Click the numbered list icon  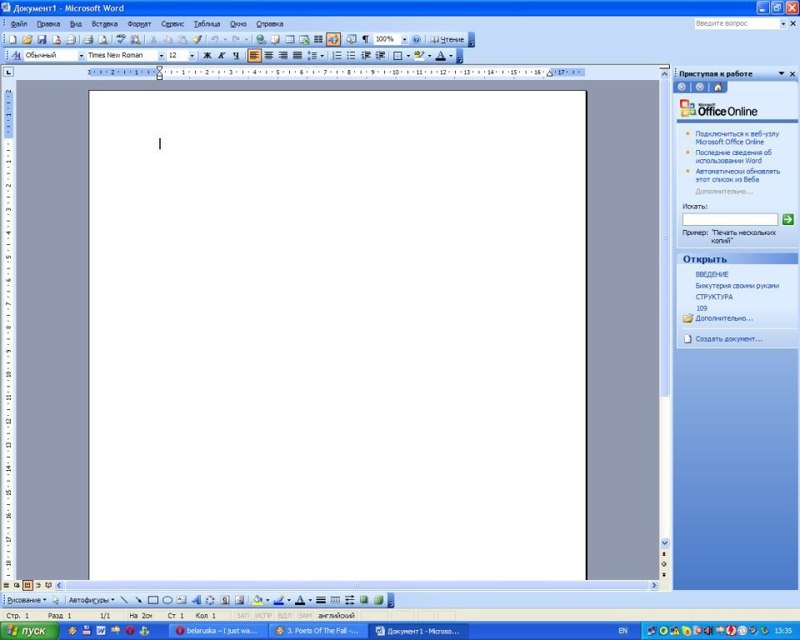[x=335, y=56]
